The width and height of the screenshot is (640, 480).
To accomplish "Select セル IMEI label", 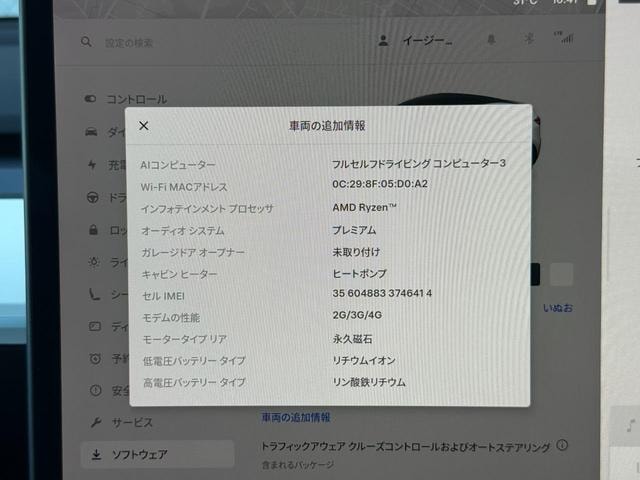I will tap(163, 296).
